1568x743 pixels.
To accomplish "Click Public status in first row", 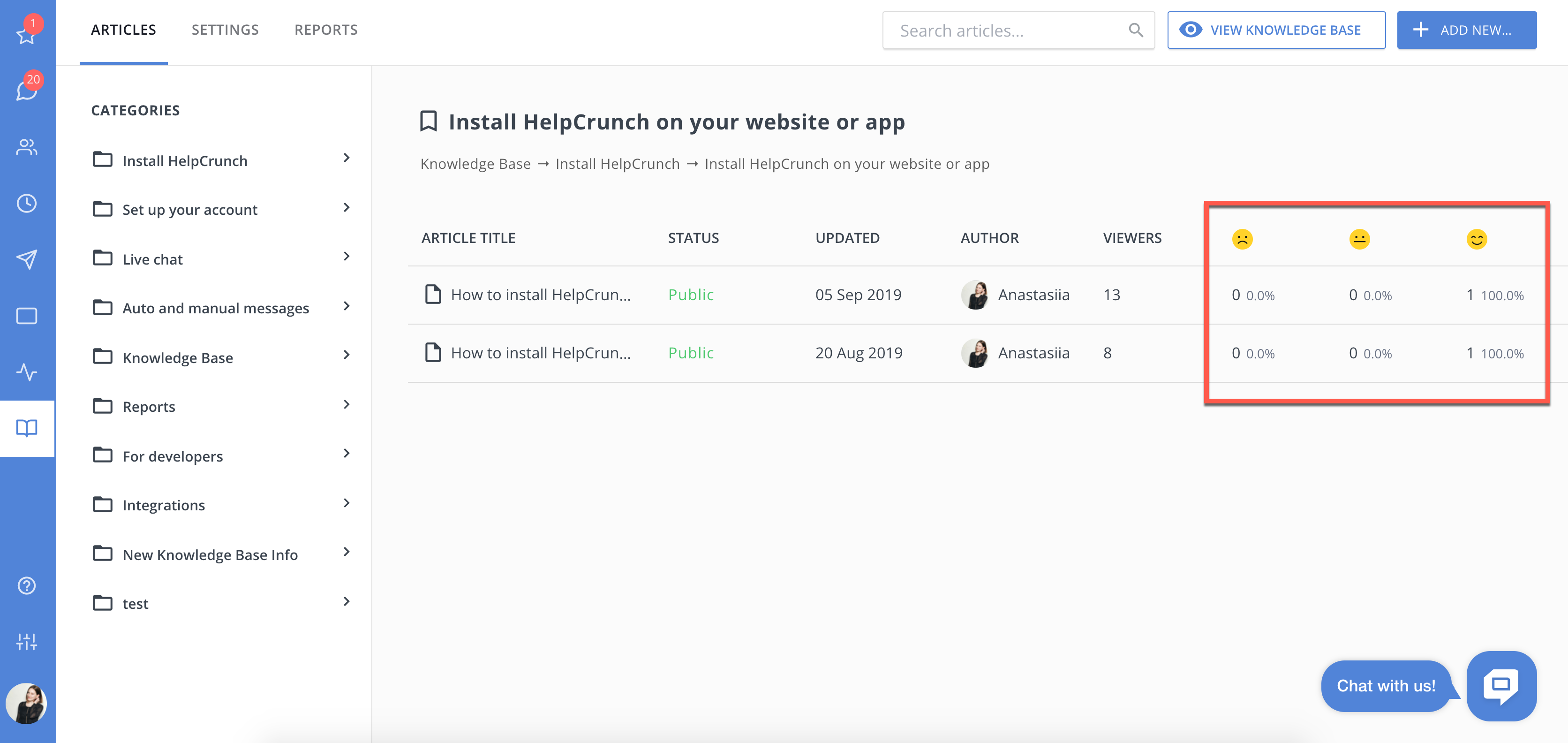I will coord(691,295).
